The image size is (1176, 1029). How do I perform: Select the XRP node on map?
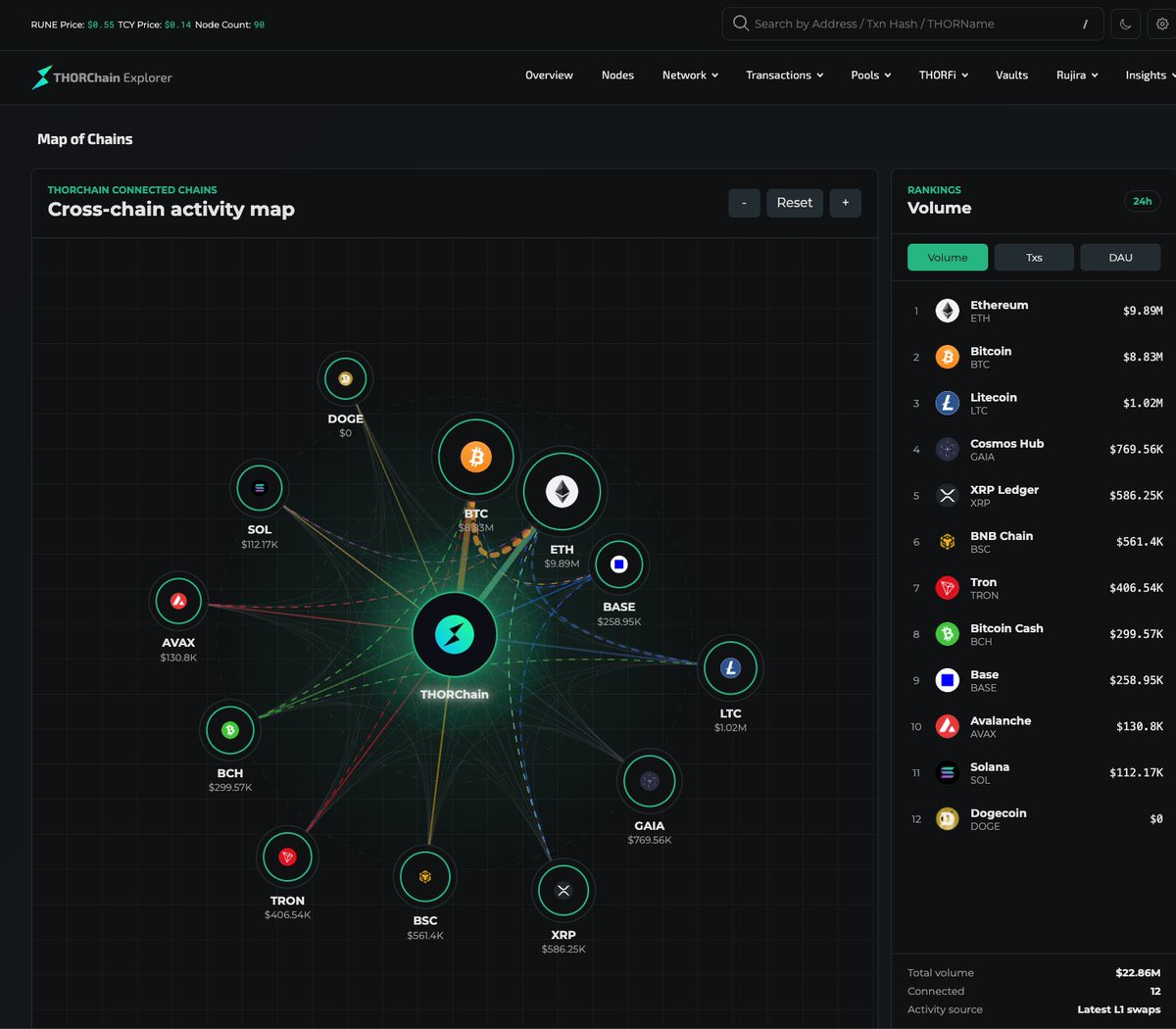(563, 891)
